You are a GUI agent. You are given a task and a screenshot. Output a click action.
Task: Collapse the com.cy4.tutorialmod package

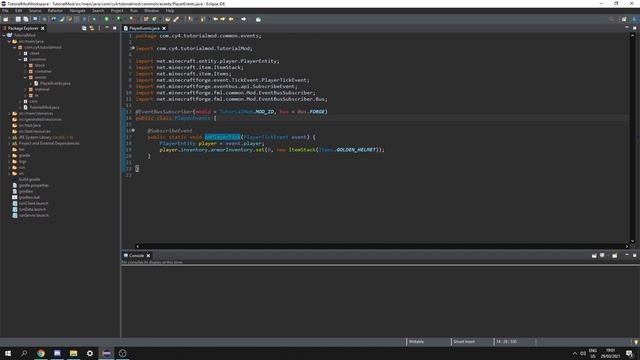[15, 47]
